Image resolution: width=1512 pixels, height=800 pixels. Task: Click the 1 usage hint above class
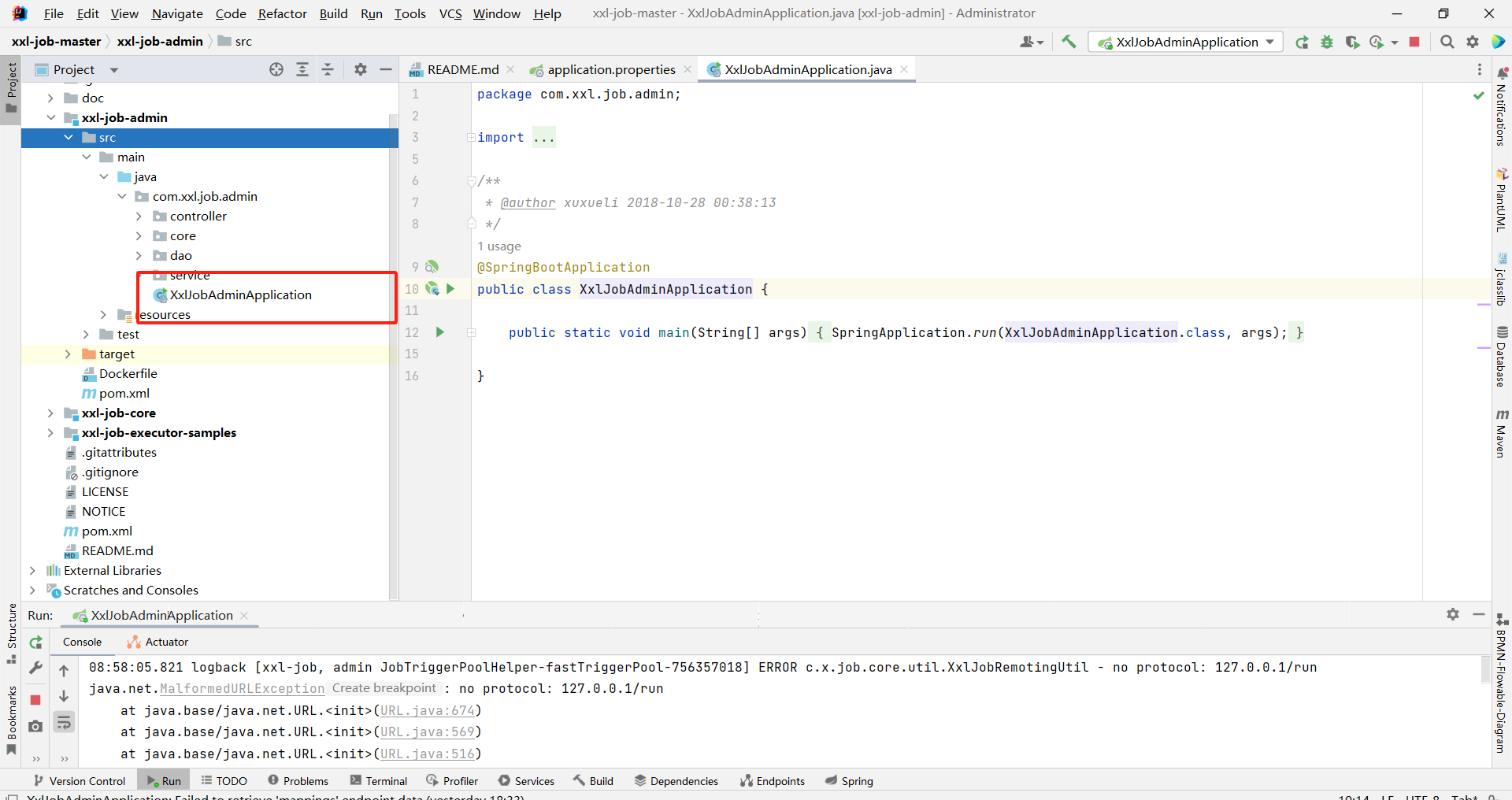click(x=499, y=246)
